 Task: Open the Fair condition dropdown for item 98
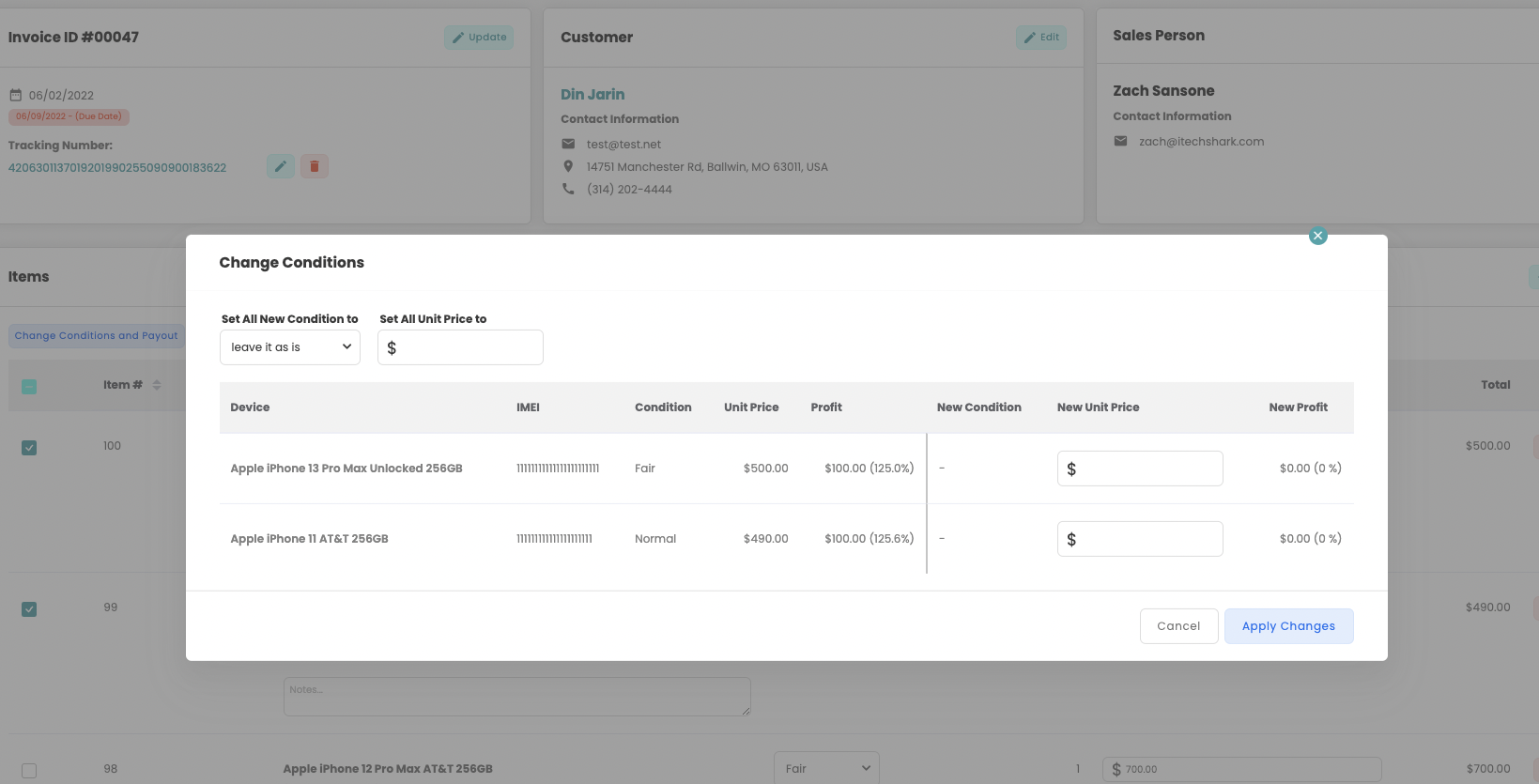826,768
